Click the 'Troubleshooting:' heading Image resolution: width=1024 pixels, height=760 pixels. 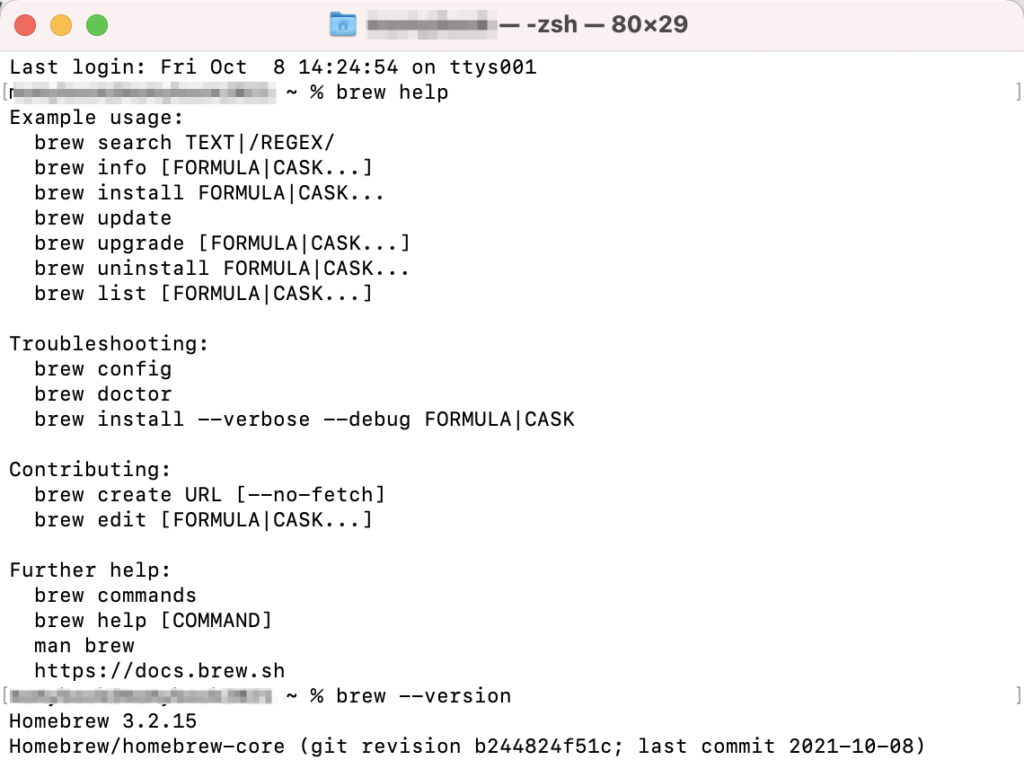pyautogui.click(x=109, y=344)
